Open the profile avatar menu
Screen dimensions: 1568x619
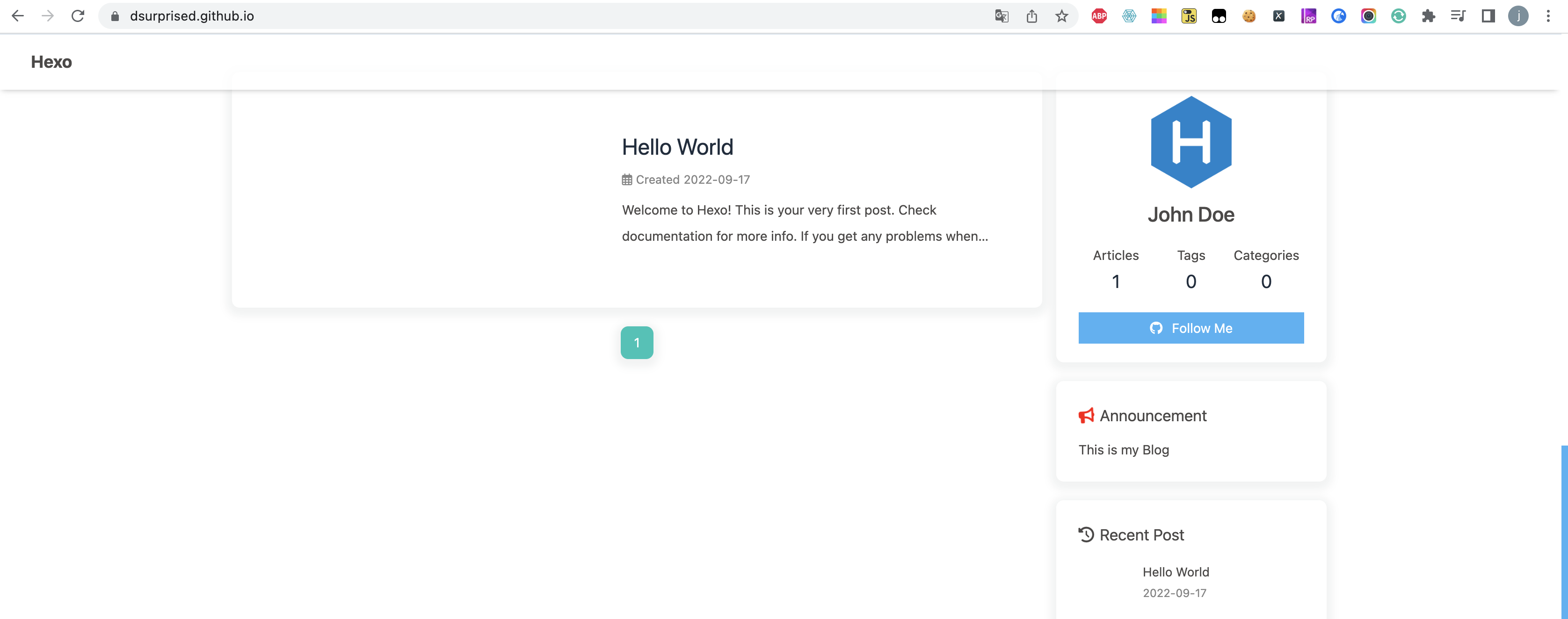[1518, 16]
